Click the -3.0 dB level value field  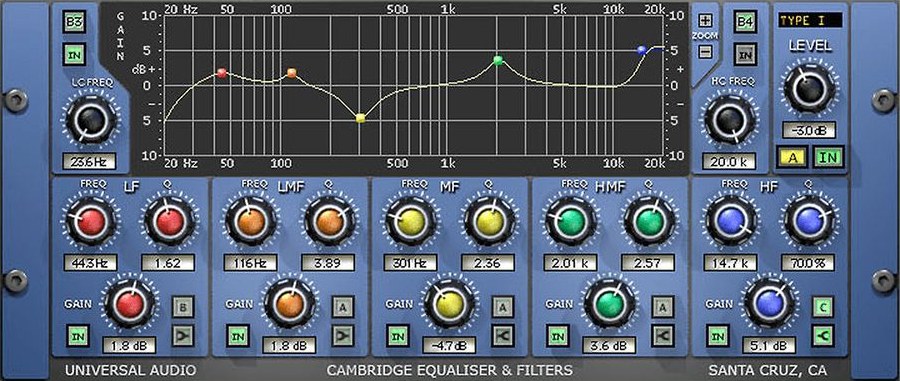pos(809,130)
